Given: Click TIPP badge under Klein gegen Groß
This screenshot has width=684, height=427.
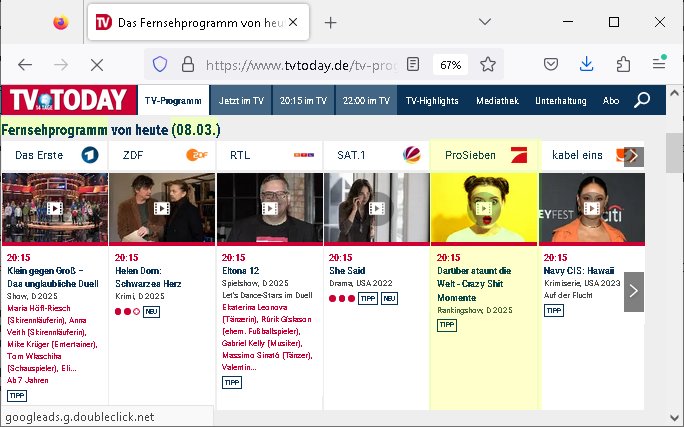Looking at the screenshot, I should (17, 396).
